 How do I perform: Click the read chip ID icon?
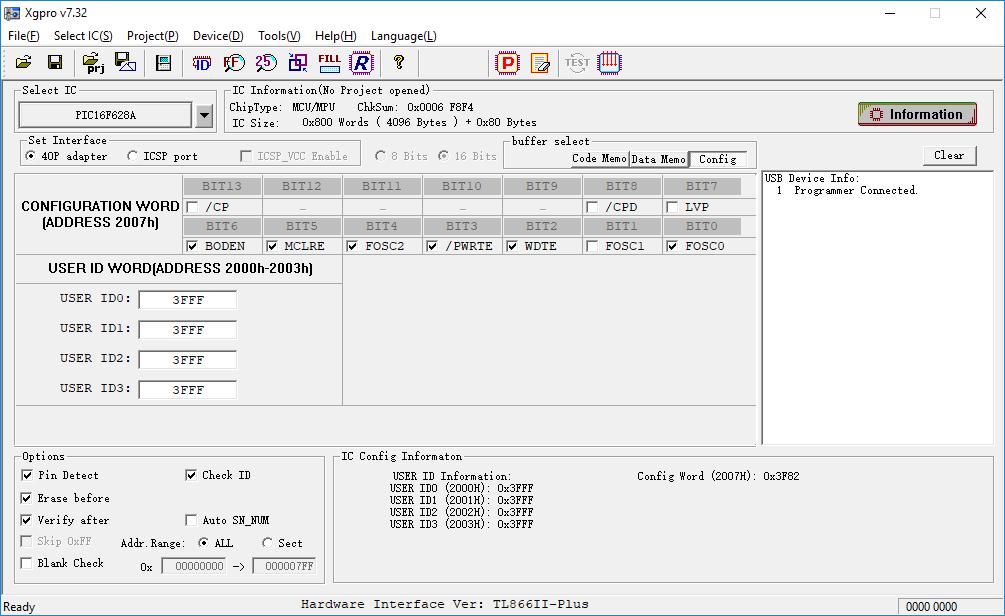click(x=201, y=63)
